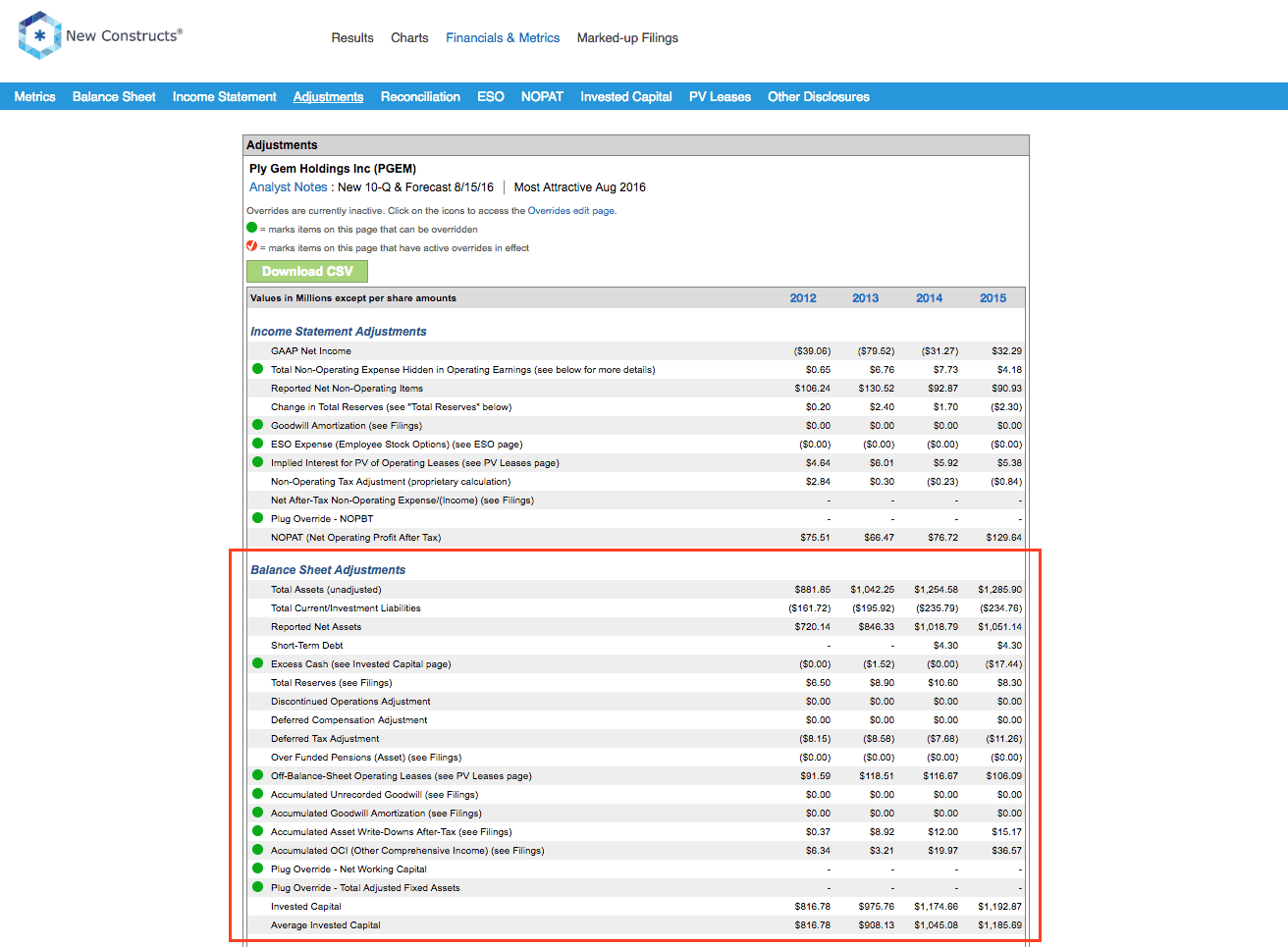Click the 2014 column header
Viewport: 1288px width, 947px height.
(929, 298)
